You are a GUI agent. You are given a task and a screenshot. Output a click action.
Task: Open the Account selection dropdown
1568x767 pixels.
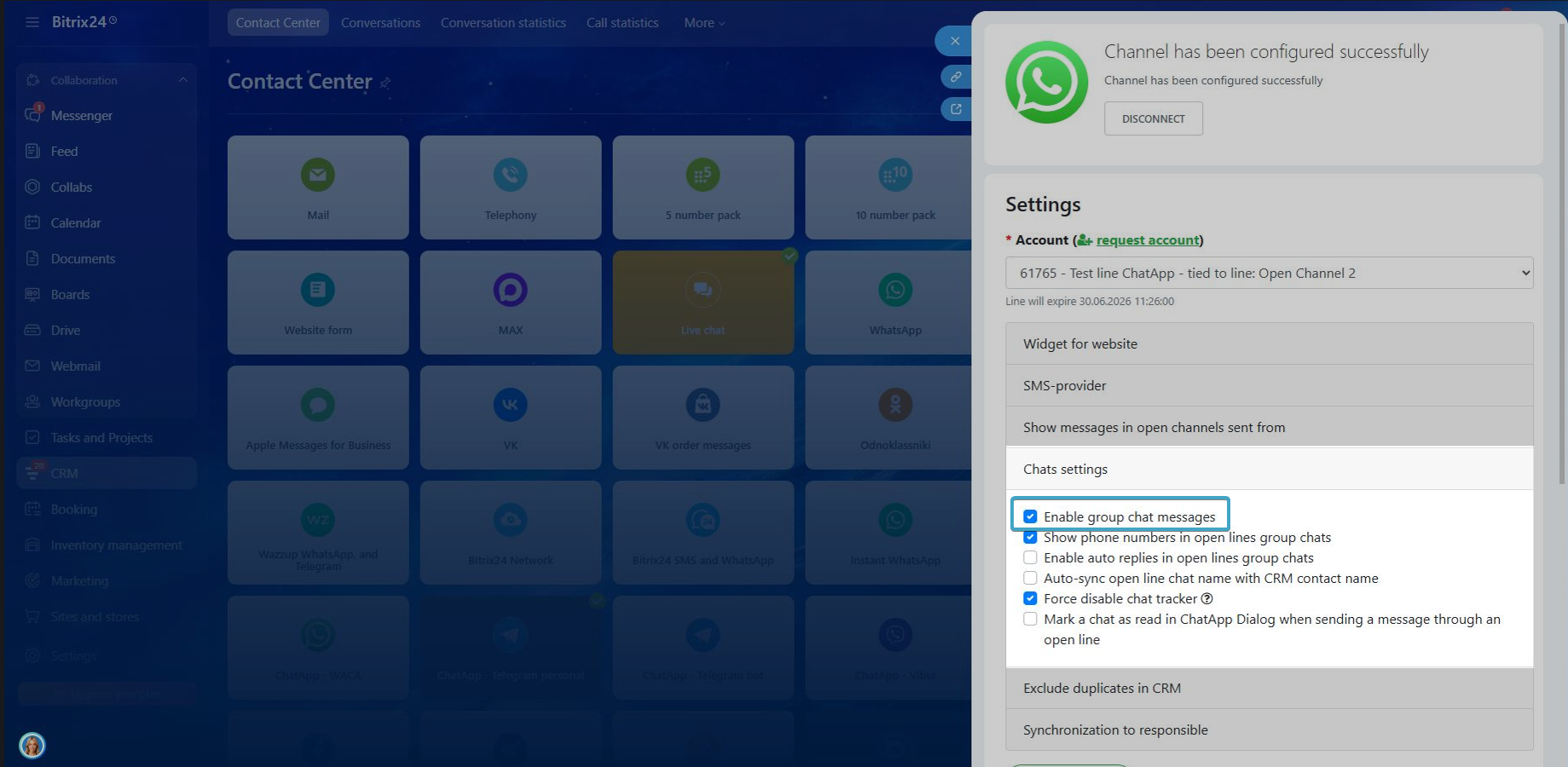click(x=1269, y=273)
